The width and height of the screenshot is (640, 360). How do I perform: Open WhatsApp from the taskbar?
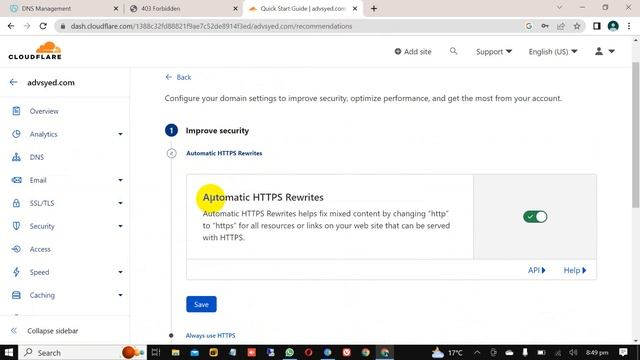(289, 352)
